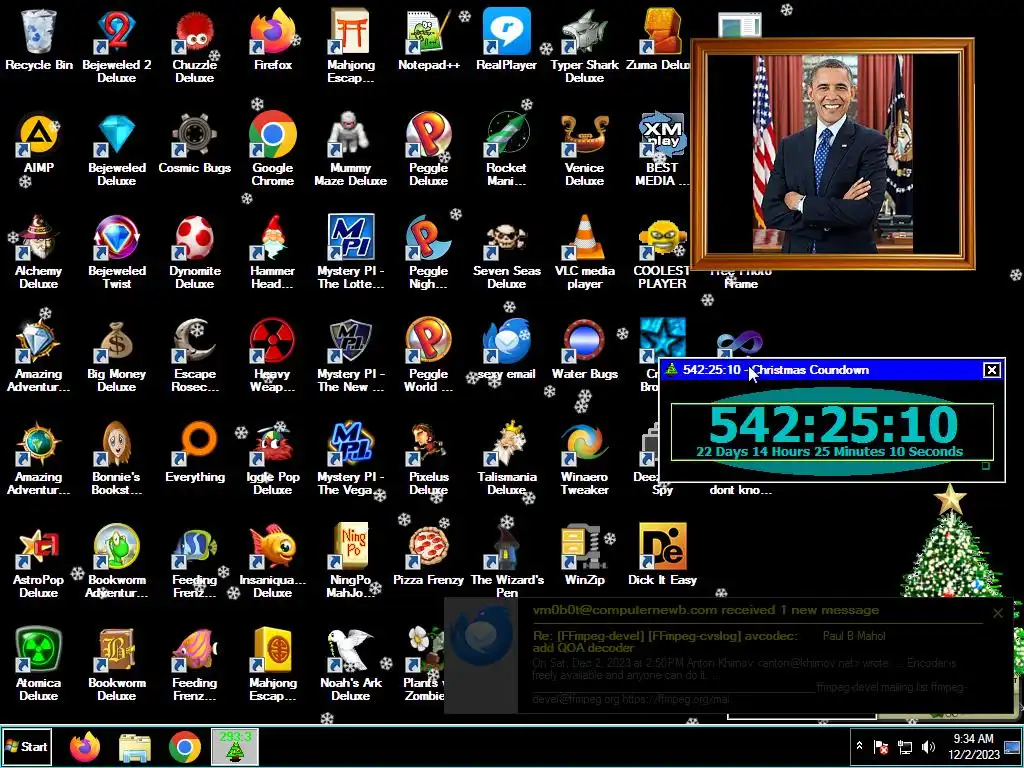Launch Firefox from the taskbar

click(85, 746)
